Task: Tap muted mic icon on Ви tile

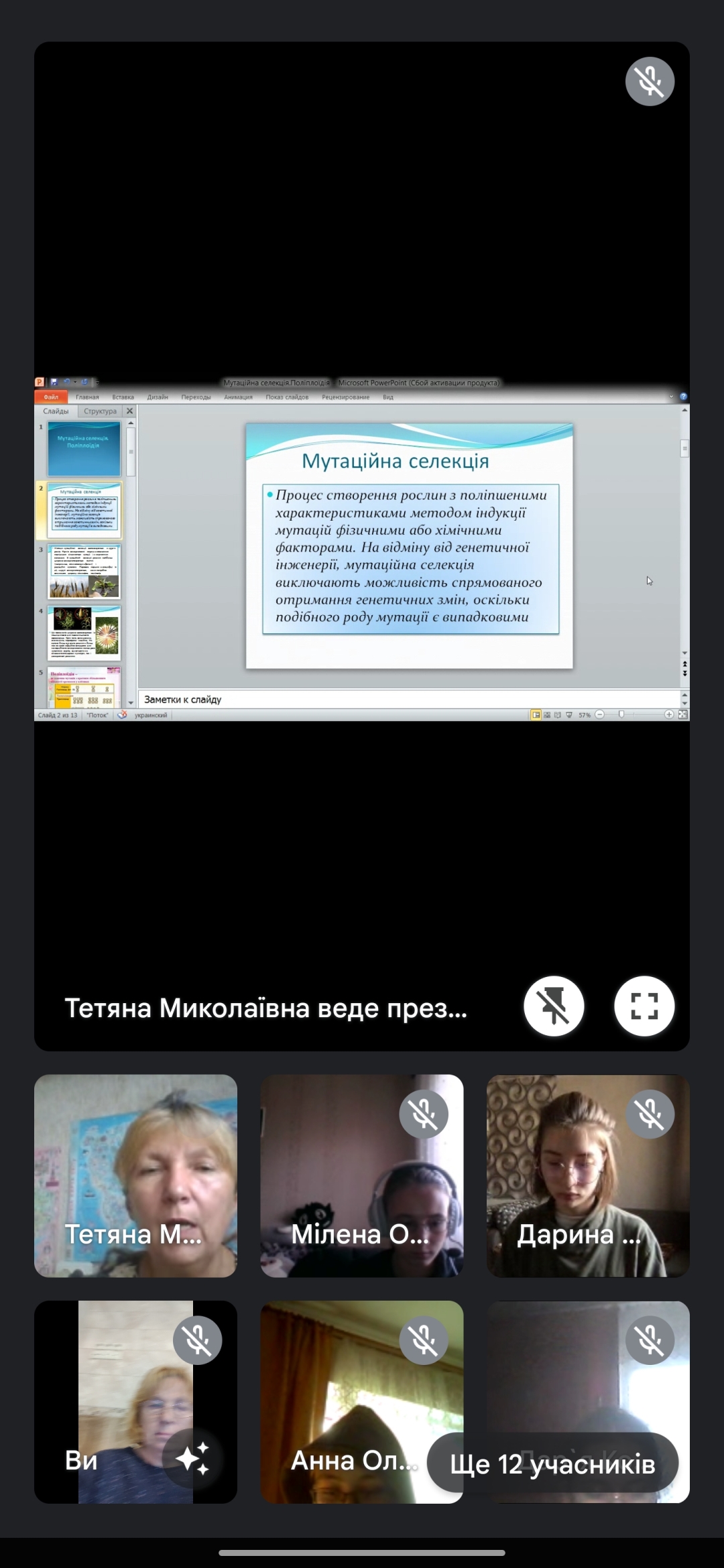Action: click(197, 1340)
